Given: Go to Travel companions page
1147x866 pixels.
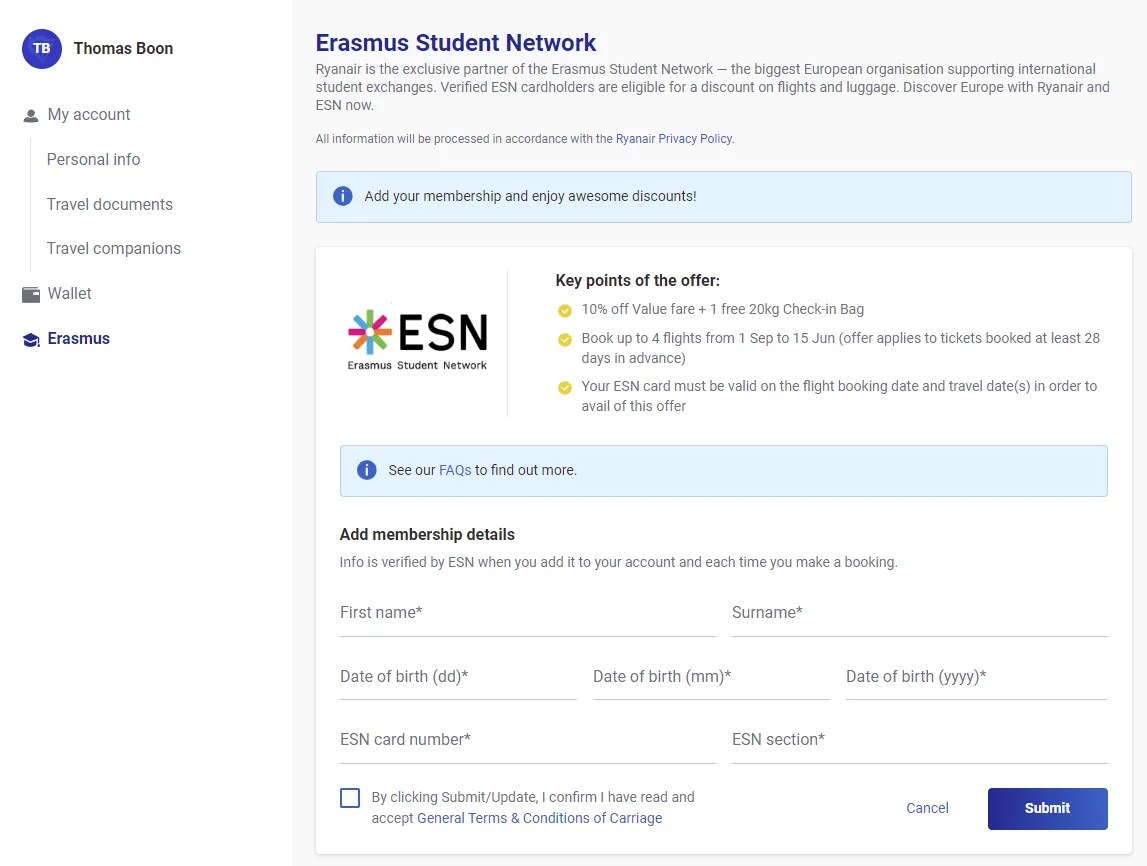Looking at the screenshot, I should click(x=114, y=249).
